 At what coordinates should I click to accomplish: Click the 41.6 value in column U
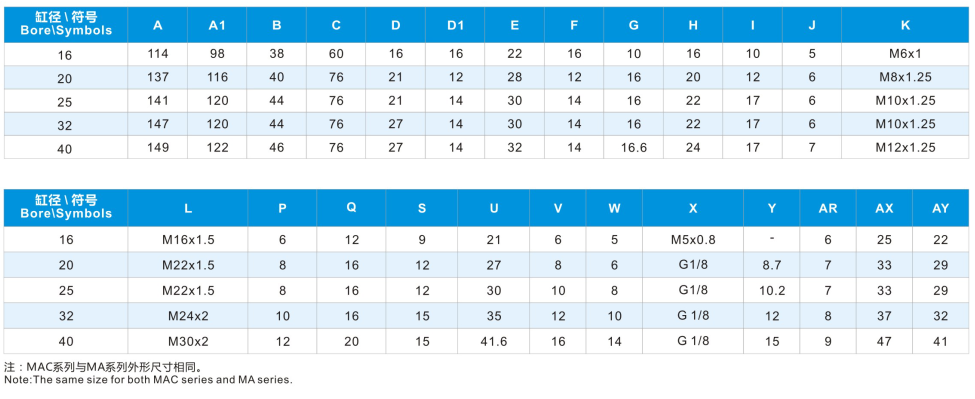coord(494,341)
